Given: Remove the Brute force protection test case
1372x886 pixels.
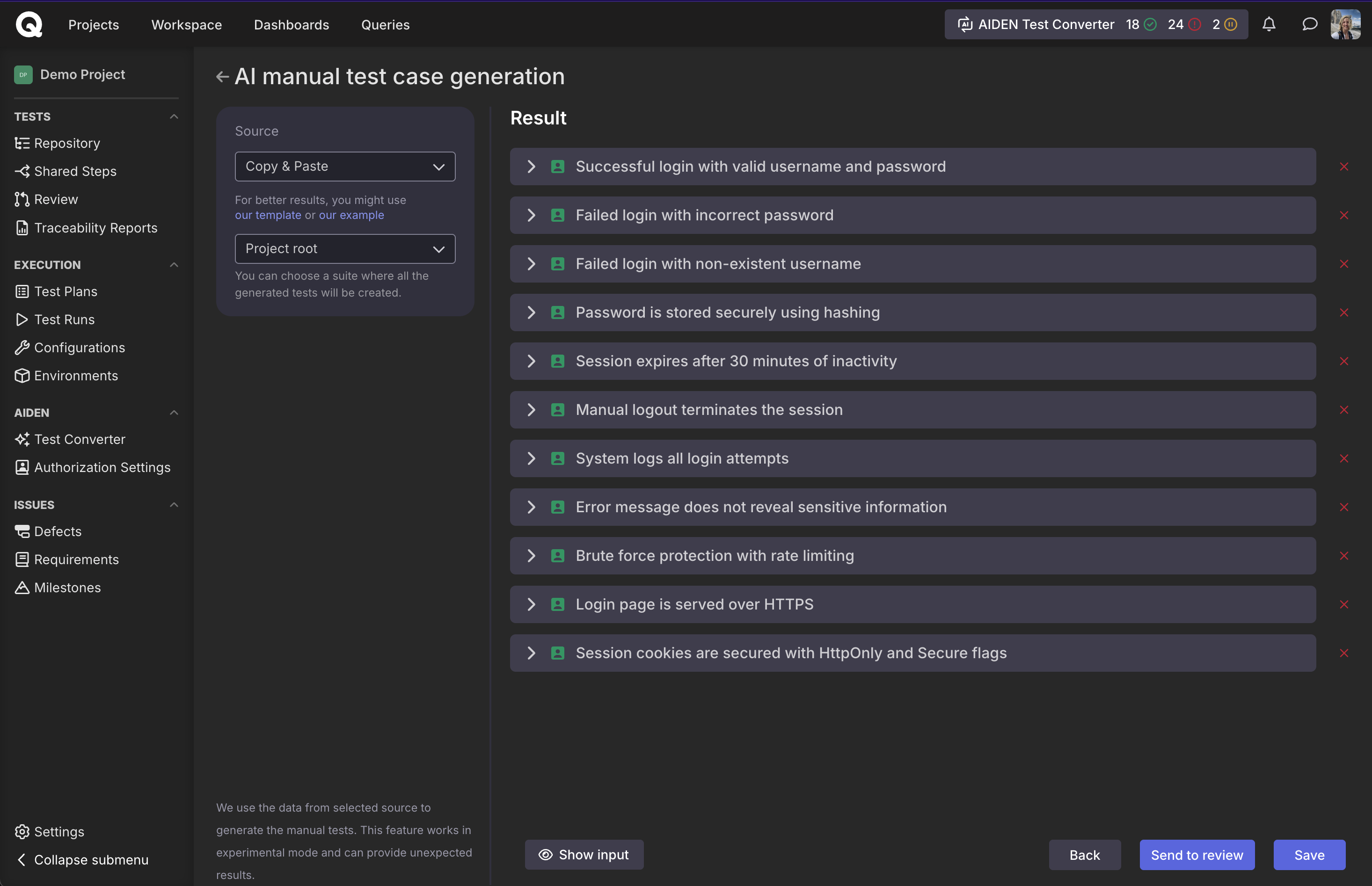Looking at the screenshot, I should 1344,555.
